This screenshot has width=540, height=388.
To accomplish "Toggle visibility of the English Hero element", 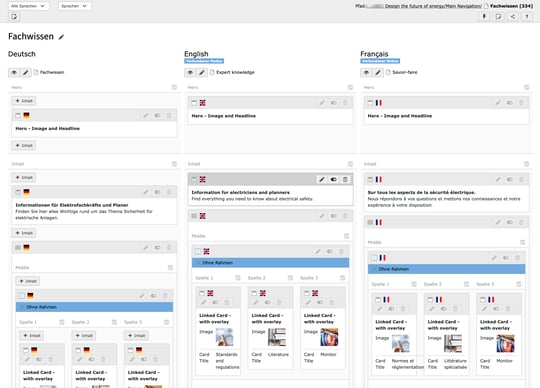I will [x=333, y=103].
